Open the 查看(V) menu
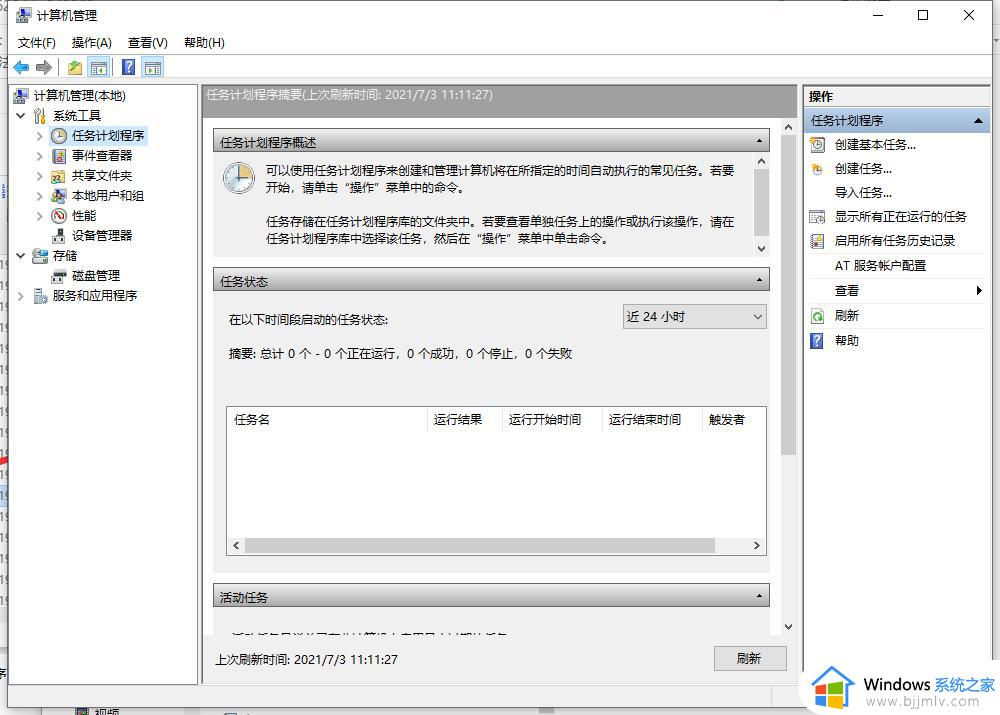Screen dimensions: 1000x715 (147, 43)
